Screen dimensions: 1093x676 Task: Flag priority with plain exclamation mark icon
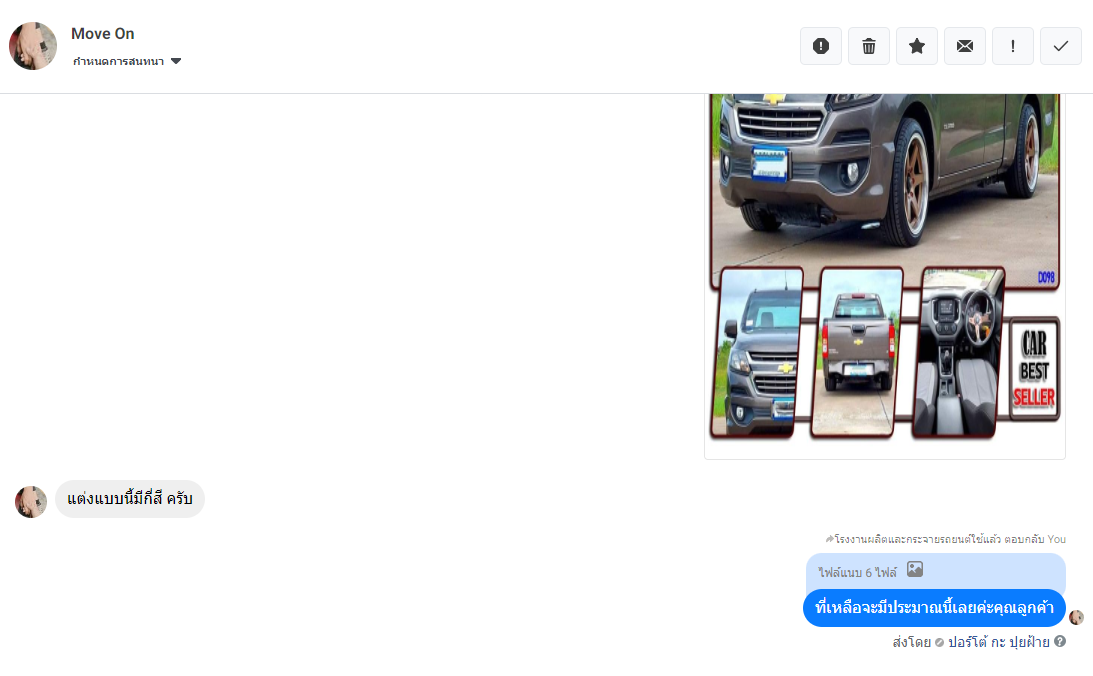[1013, 46]
